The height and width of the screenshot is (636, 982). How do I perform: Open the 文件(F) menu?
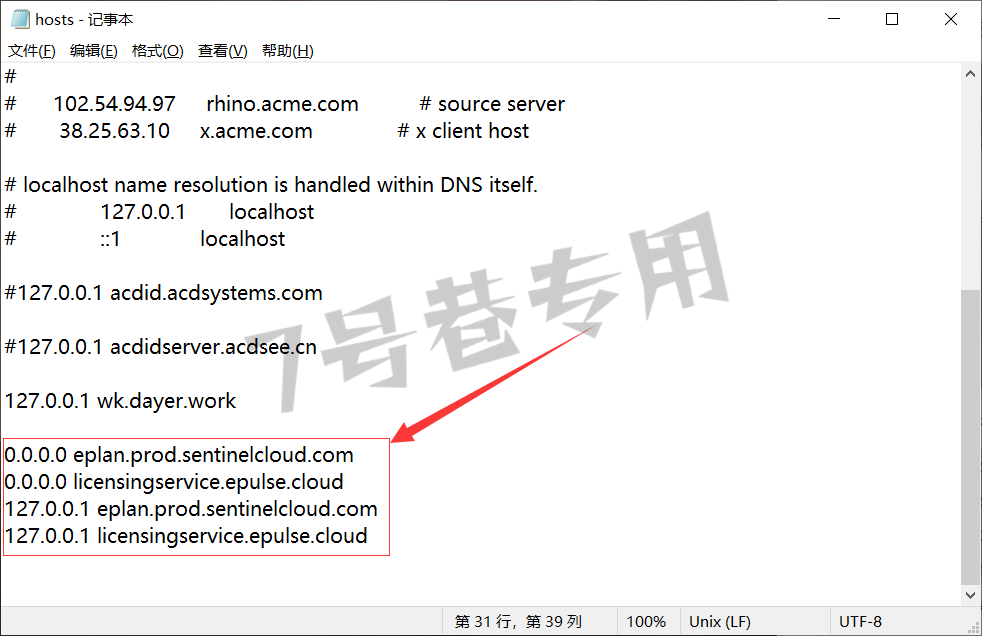tap(31, 51)
